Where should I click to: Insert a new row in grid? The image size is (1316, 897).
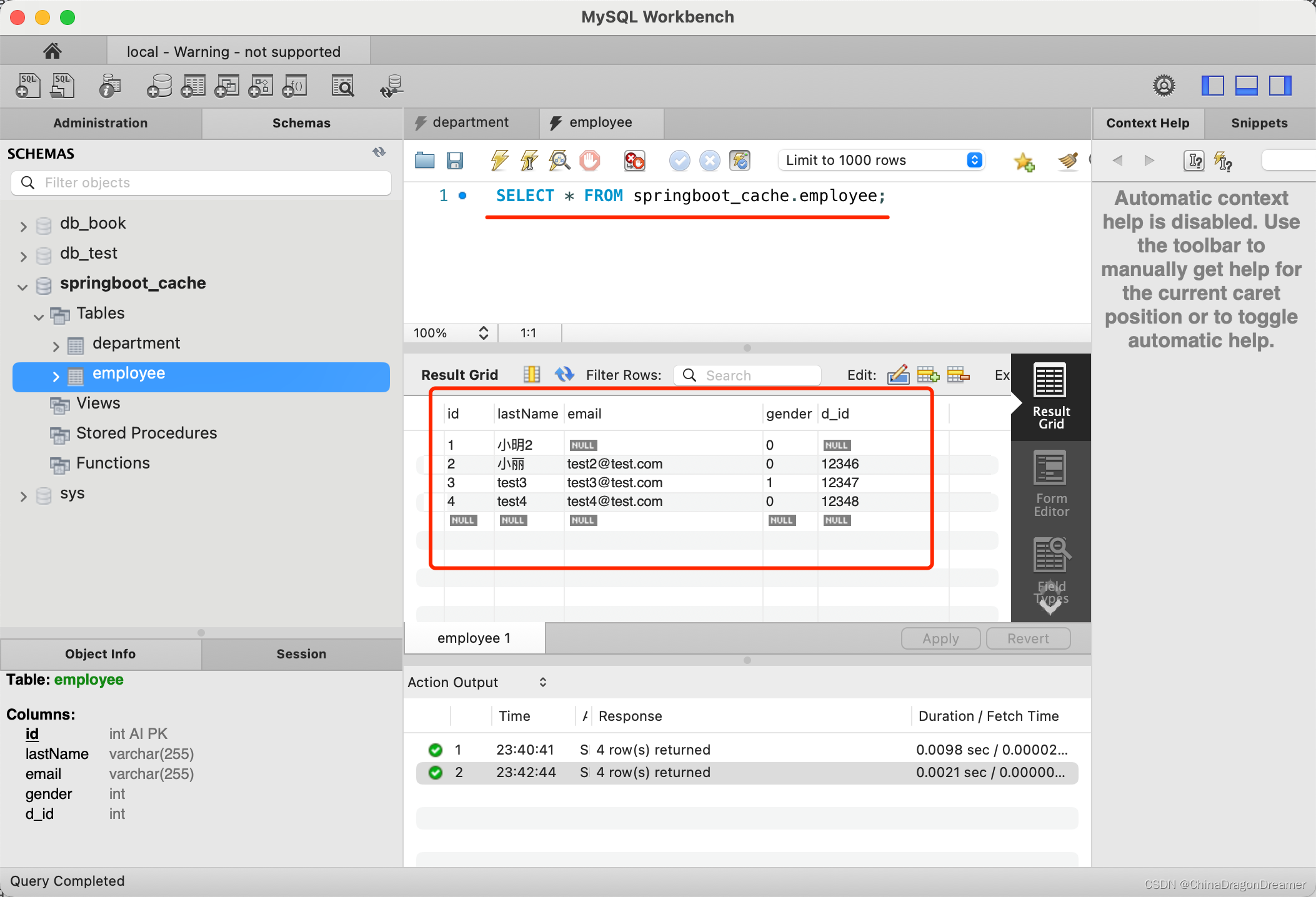tap(928, 374)
